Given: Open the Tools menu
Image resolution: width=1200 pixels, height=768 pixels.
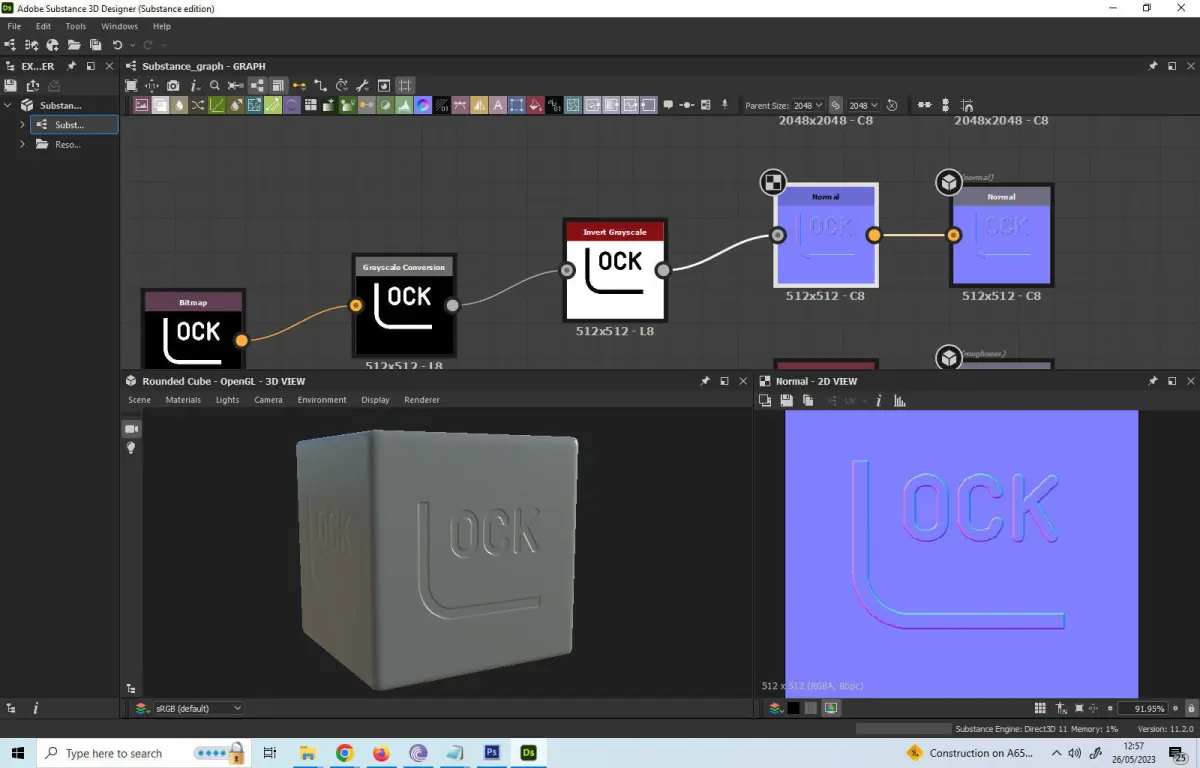Looking at the screenshot, I should (x=76, y=26).
